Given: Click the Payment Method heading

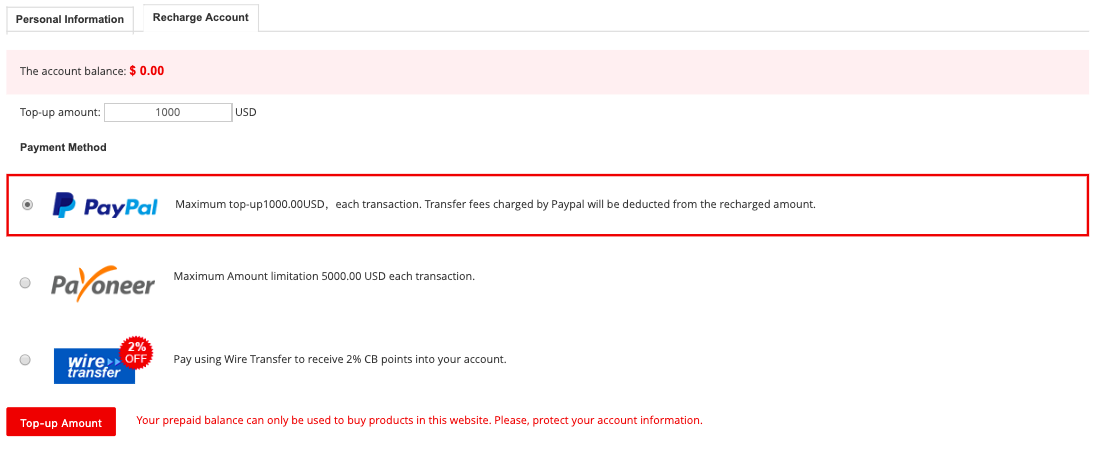Looking at the screenshot, I should [63, 147].
